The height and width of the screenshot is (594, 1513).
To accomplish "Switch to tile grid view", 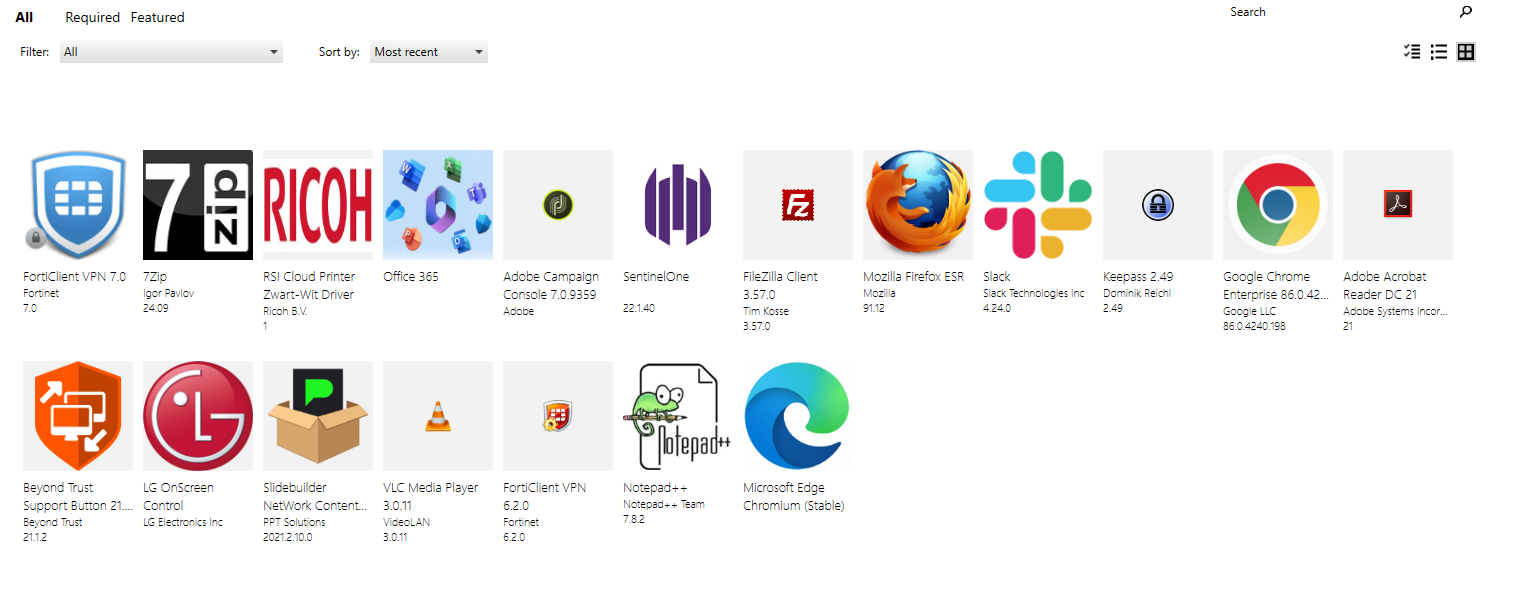I will (x=1466, y=52).
